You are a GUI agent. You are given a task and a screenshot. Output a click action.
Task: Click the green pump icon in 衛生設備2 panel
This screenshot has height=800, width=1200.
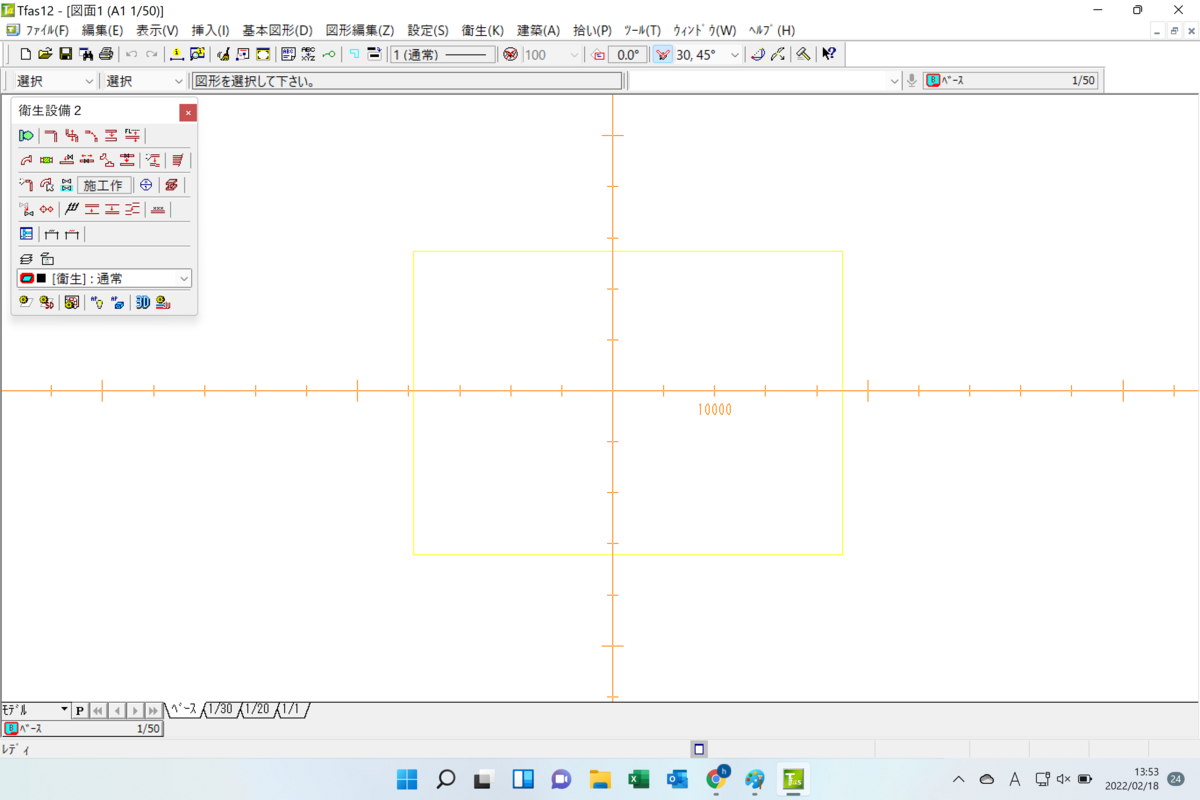(26, 135)
